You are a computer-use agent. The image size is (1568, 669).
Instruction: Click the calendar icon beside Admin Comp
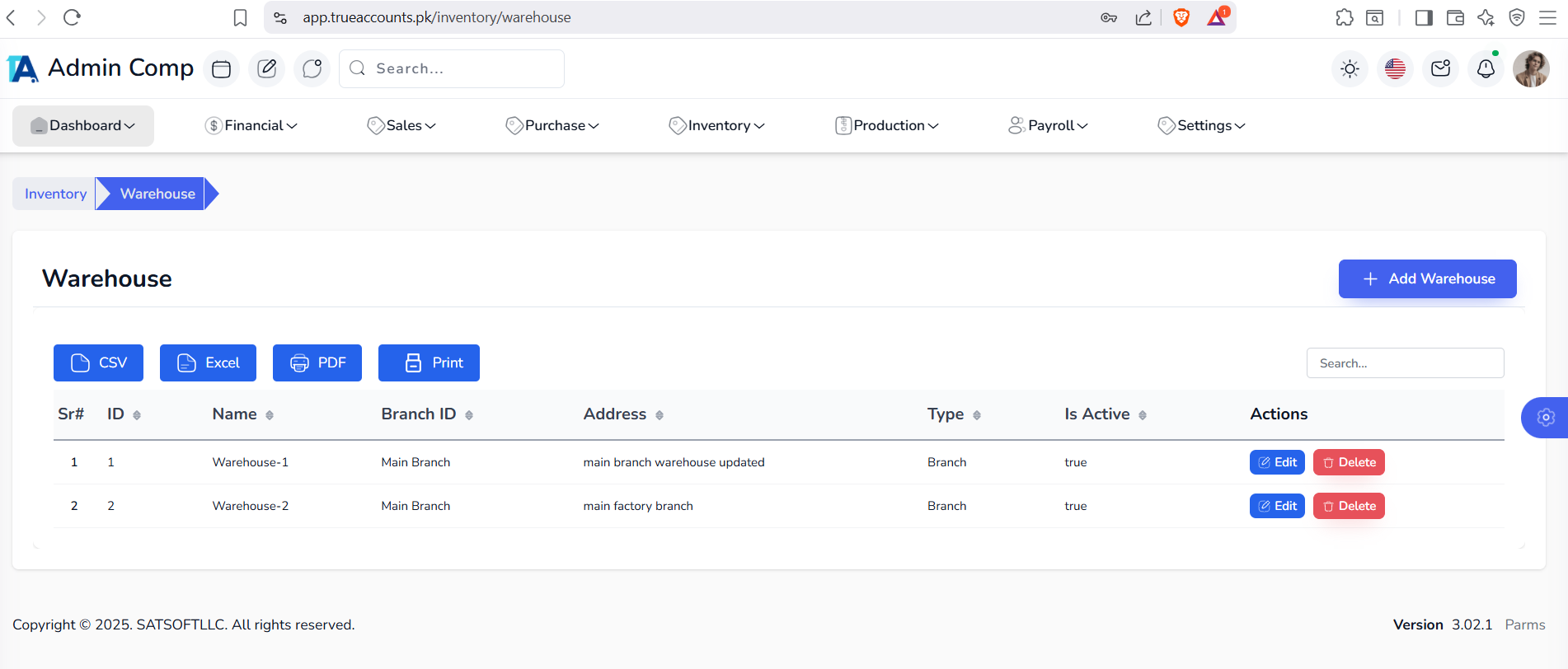coord(221,69)
